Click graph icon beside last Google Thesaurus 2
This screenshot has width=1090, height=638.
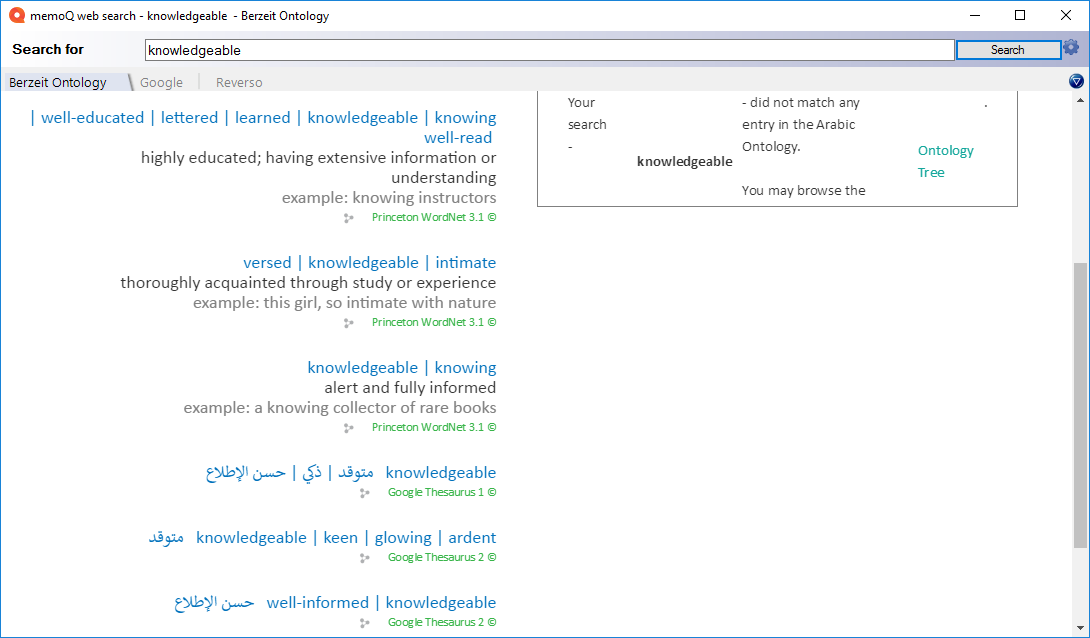coord(365,623)
